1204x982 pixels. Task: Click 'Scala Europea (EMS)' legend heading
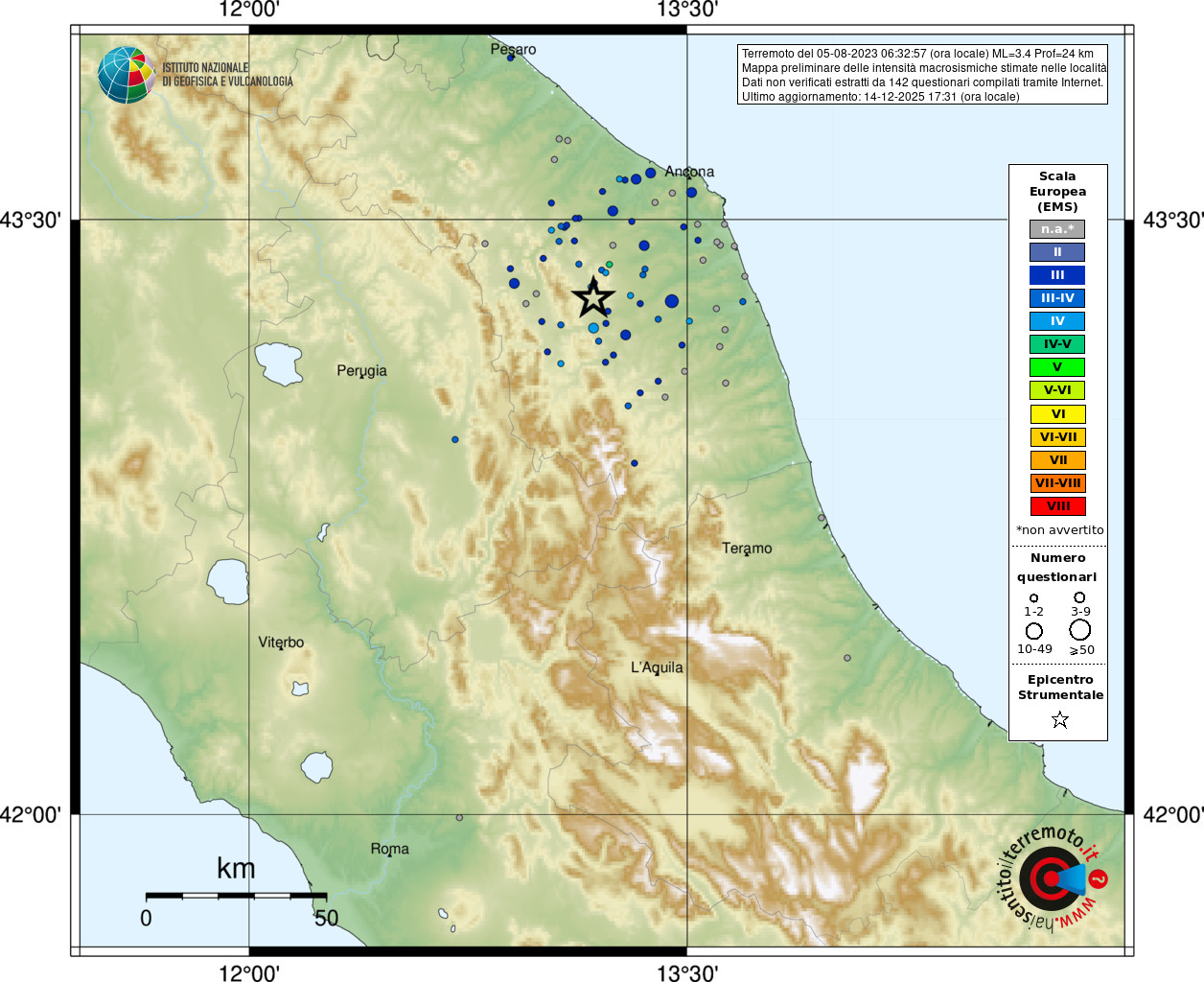pos(1057,192)
